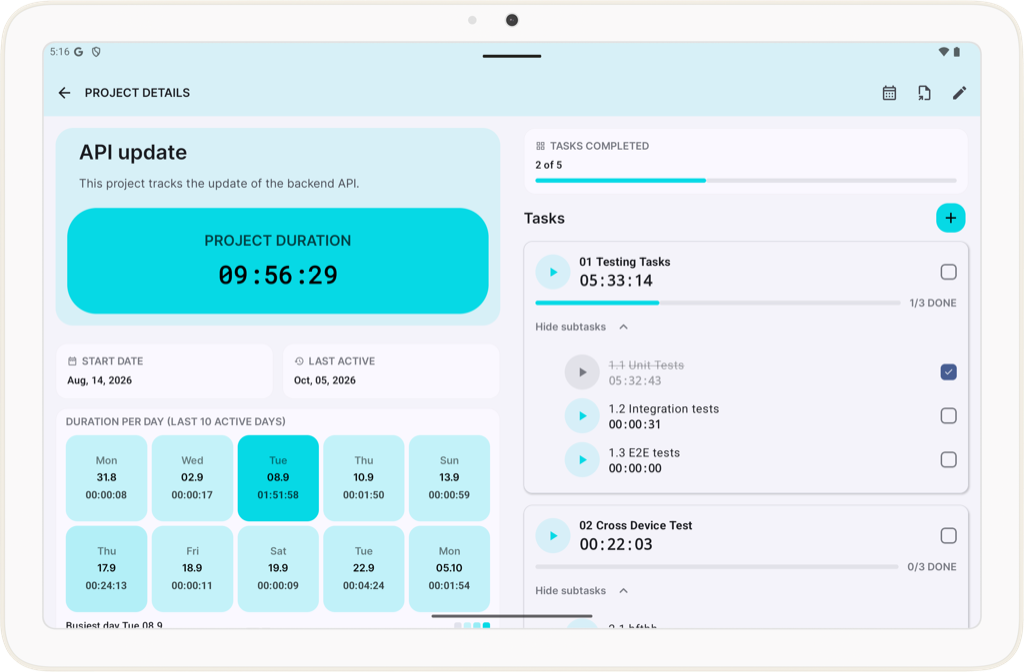Select the Thu 17.9 day tile
The width and height of the screenshot is (1024, 672).
pyautogui.click(x=106, y=569)
